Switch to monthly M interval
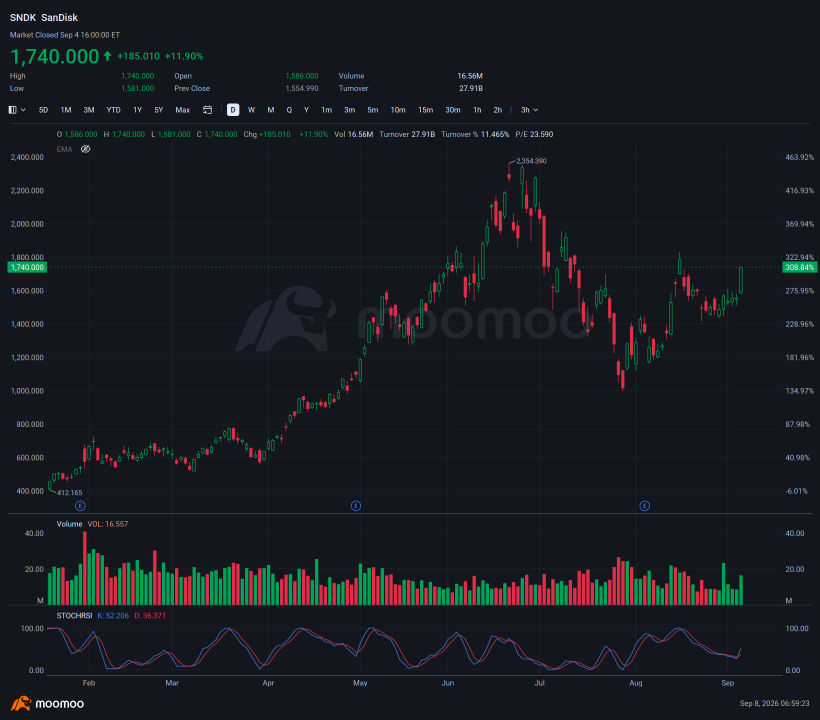 pos(271,110)
